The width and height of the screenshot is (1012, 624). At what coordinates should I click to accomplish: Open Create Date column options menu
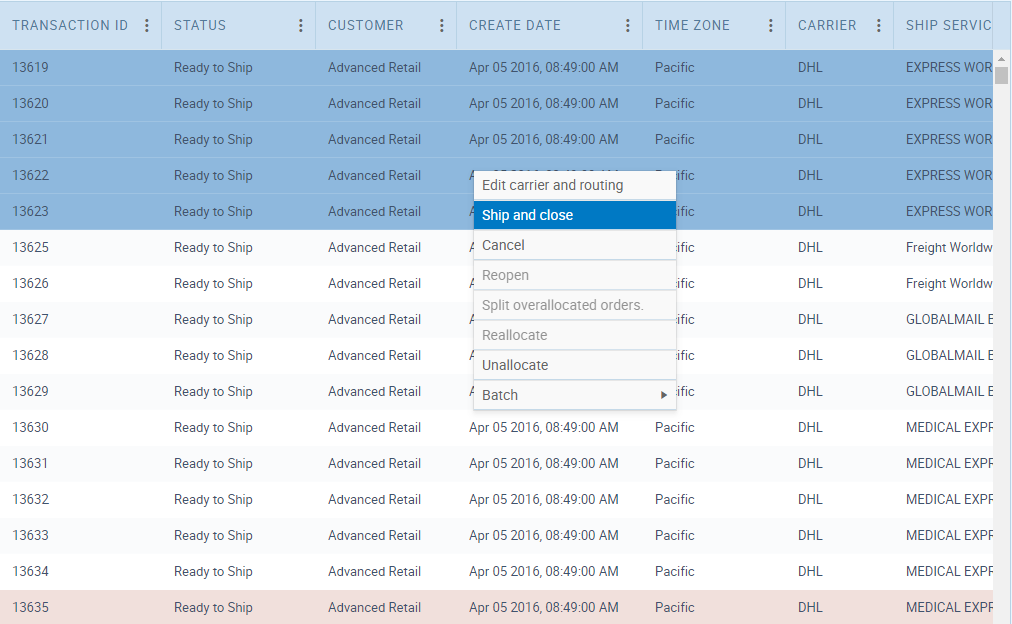point(628,26)
